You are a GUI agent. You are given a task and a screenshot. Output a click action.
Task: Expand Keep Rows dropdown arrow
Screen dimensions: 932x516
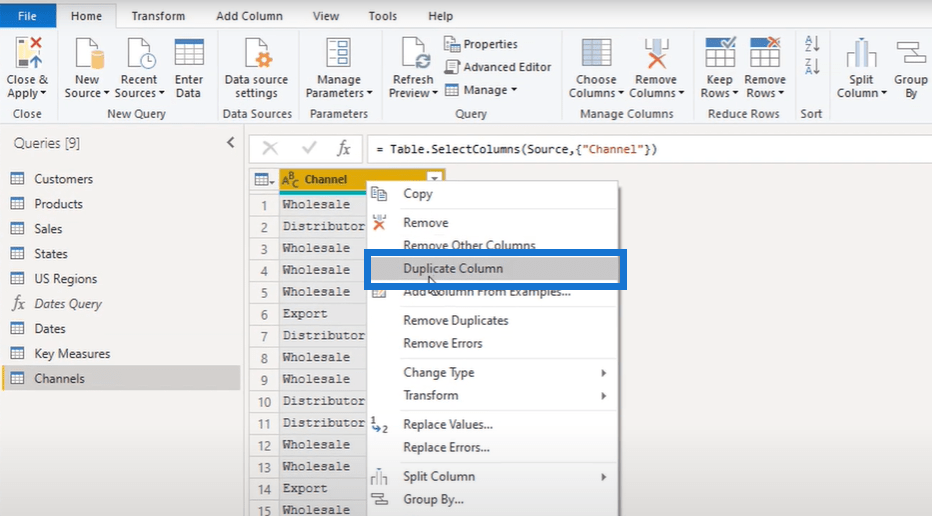pyautogui.click(x=735, y=93)
